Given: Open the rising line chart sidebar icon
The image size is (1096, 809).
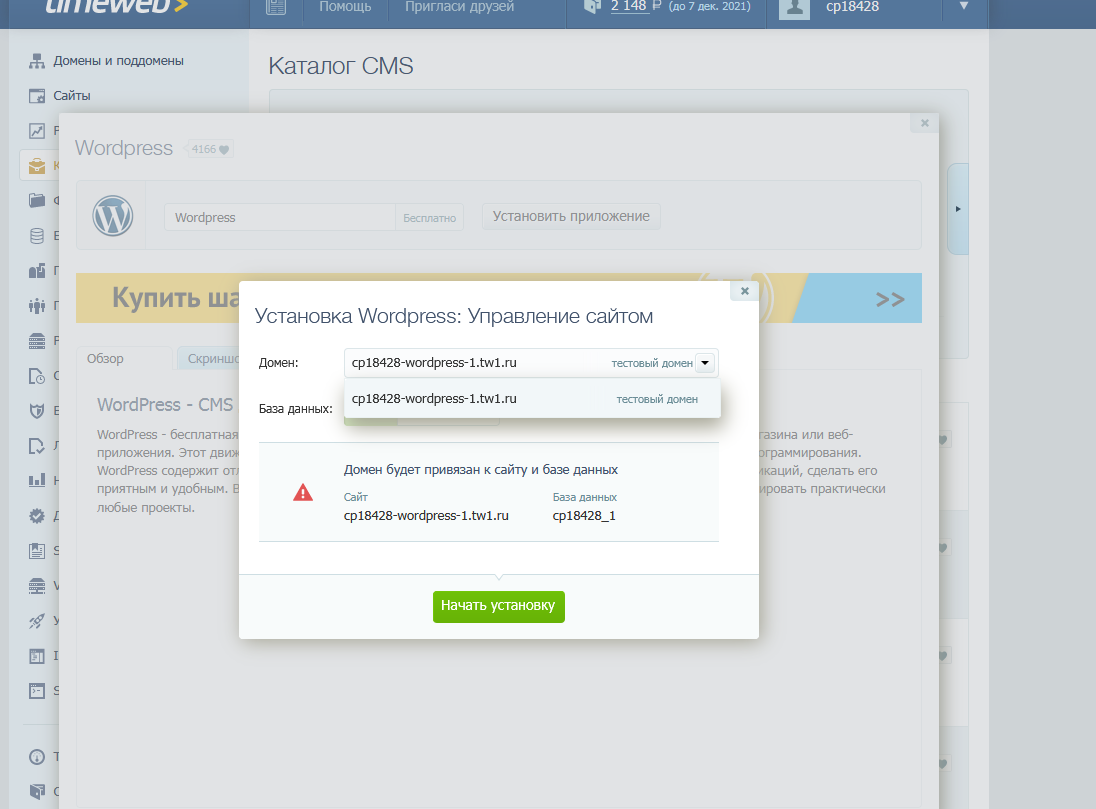Looking at the screenshot, I should [x=37, y=131].
